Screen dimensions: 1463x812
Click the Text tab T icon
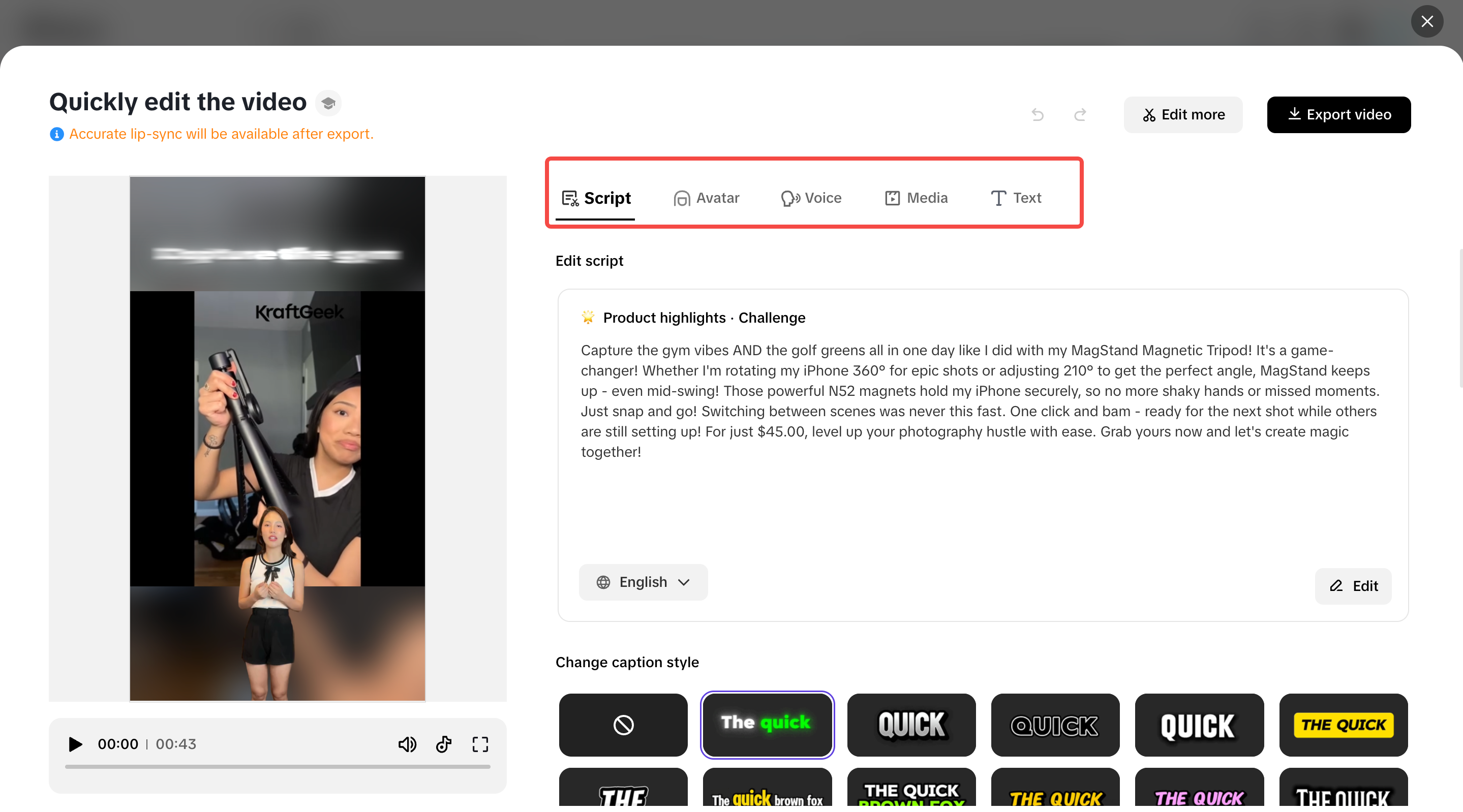click(998, 198)
